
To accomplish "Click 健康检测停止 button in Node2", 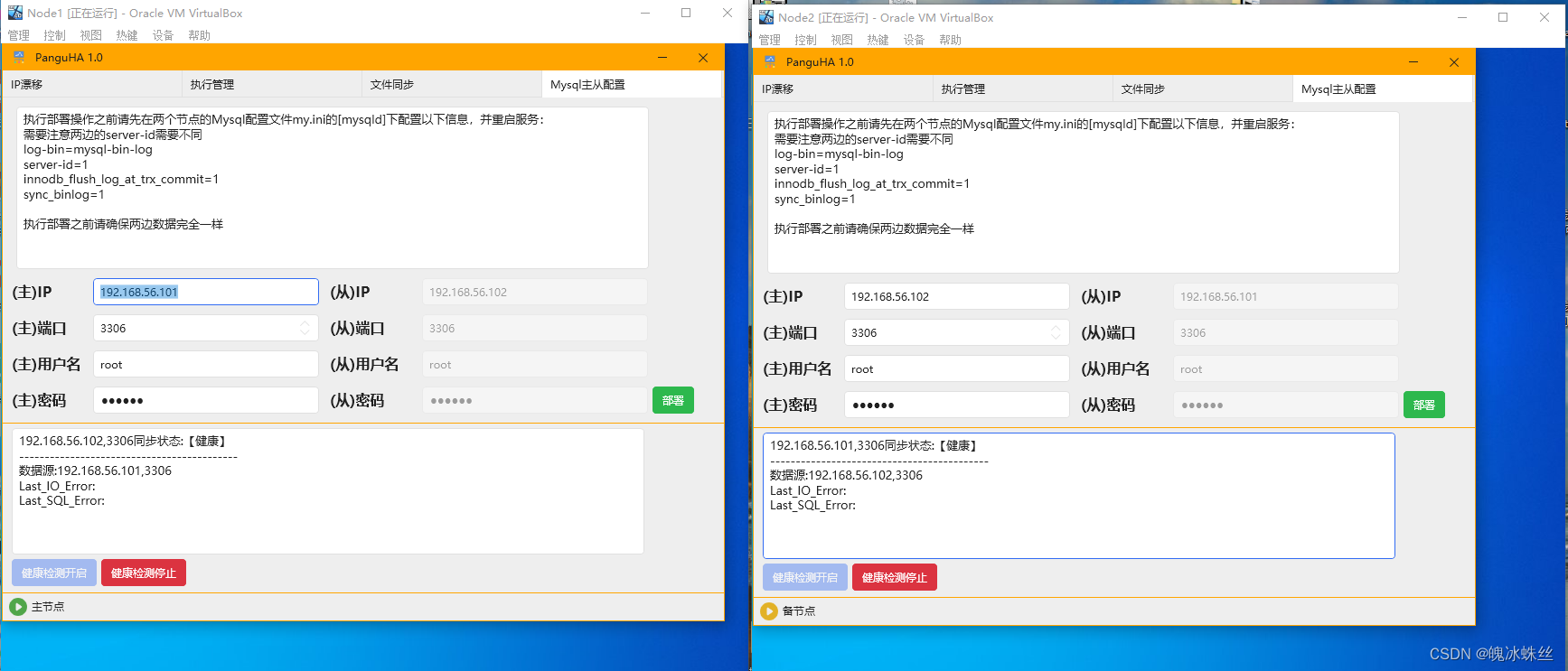I will click(895, 577).
